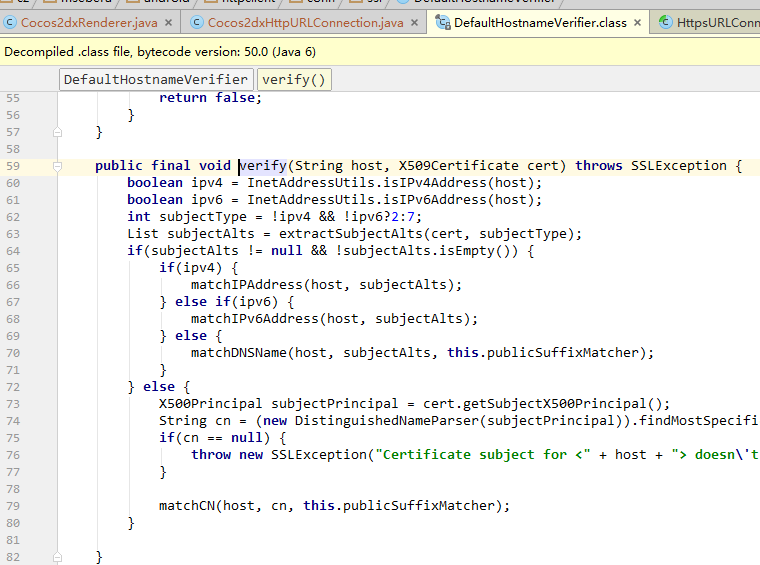
Task: Click class icon on Cocos2dxHttpURLConnection.java tab
Action: click(x=197, y=22)
